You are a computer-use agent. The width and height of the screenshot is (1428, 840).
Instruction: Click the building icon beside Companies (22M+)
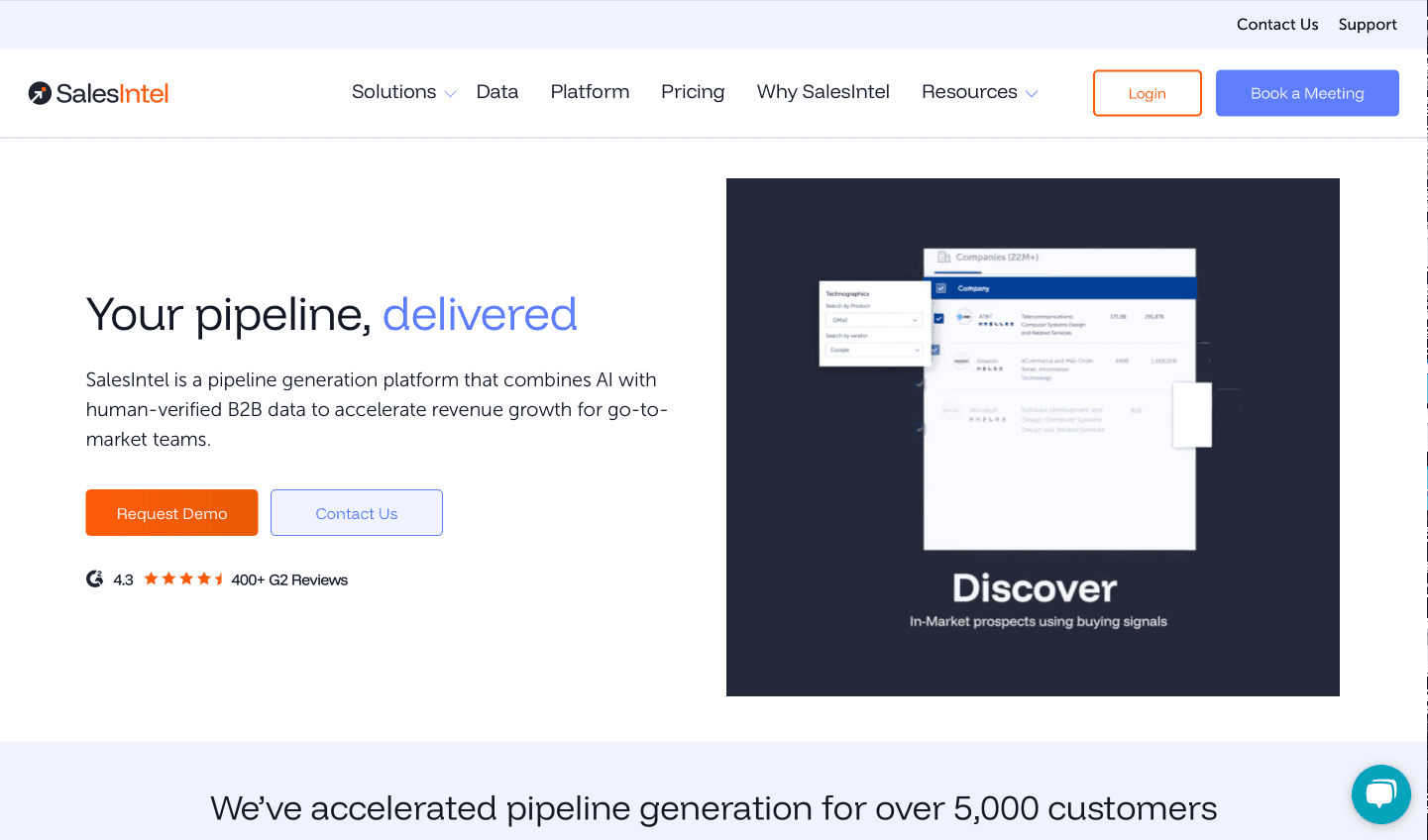pos(944,258)
